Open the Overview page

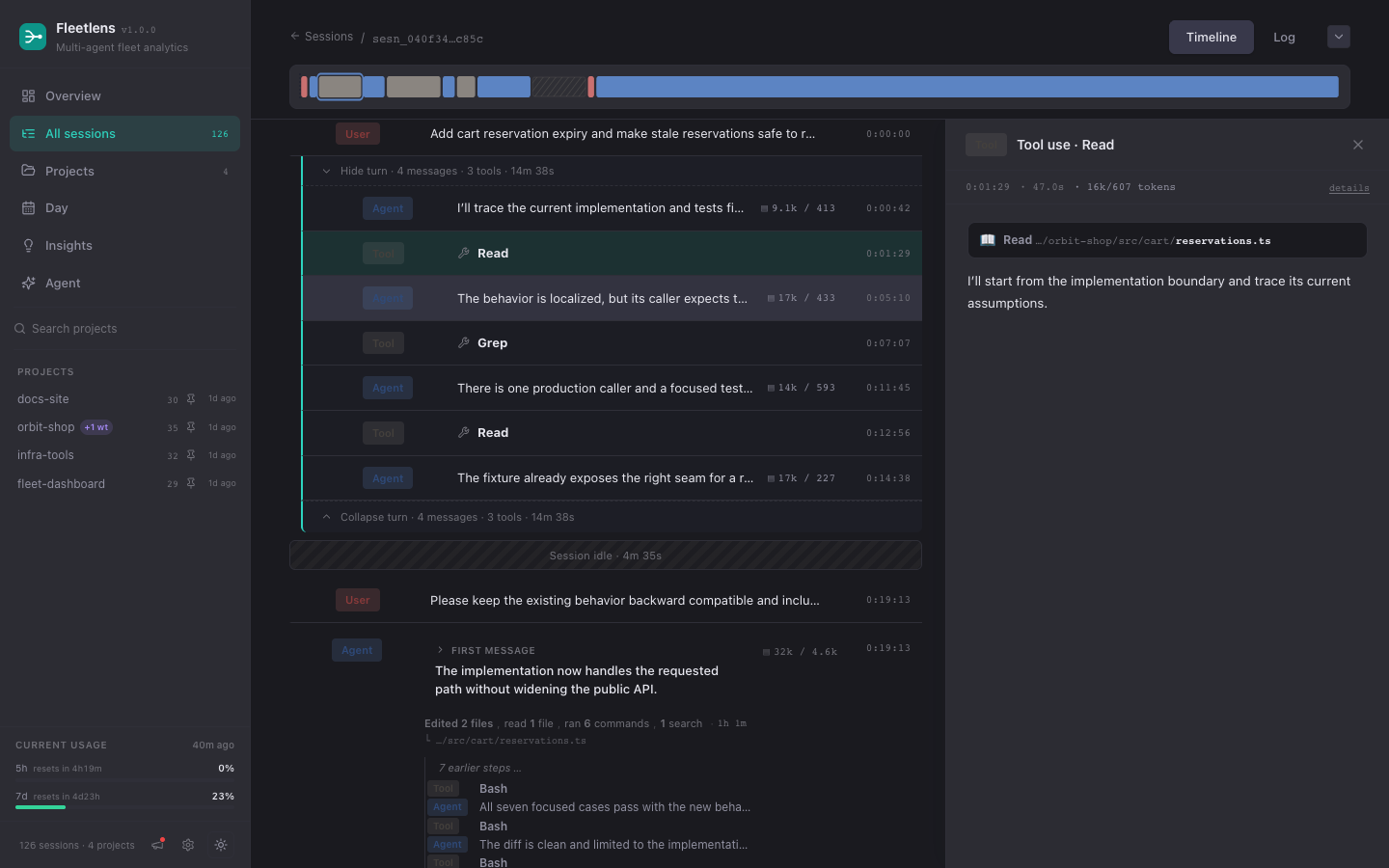coord(124,96)
